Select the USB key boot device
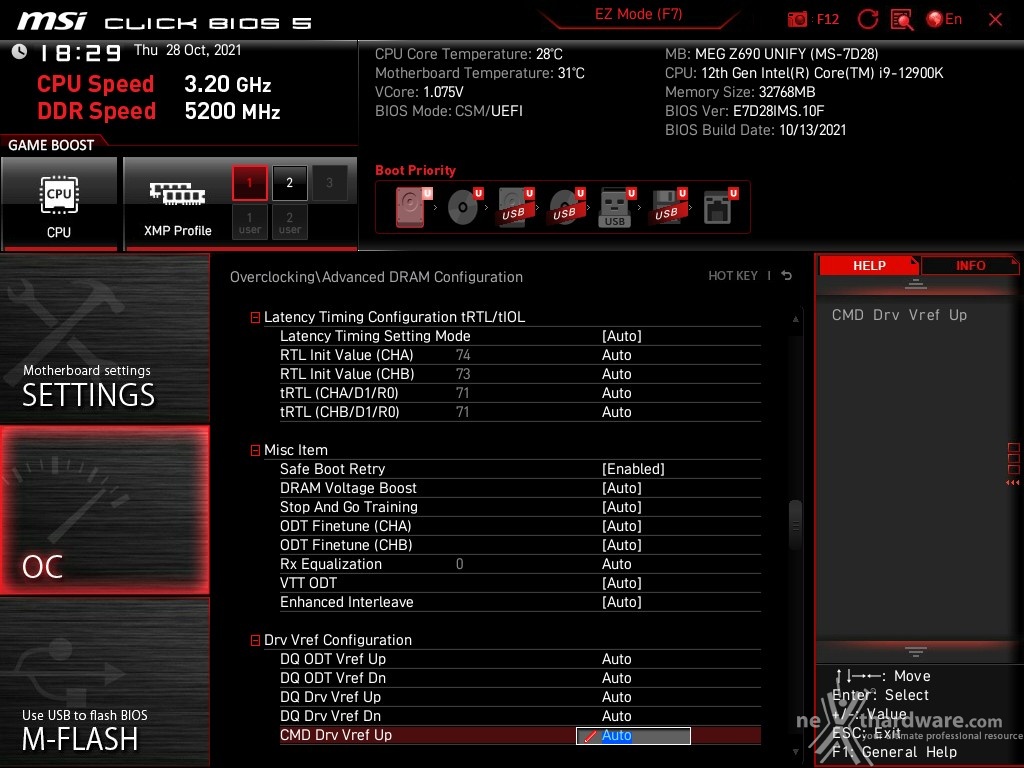This screenshot has height=768, width=1024. (616, 206)
